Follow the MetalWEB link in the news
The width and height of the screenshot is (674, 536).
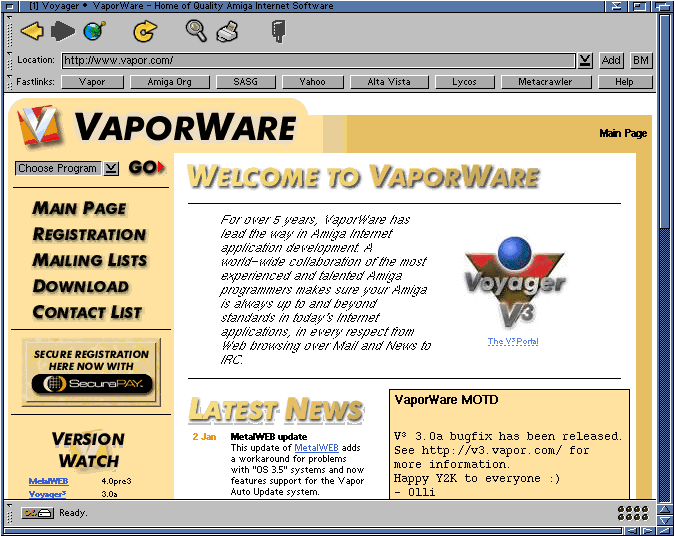[316, 448]
